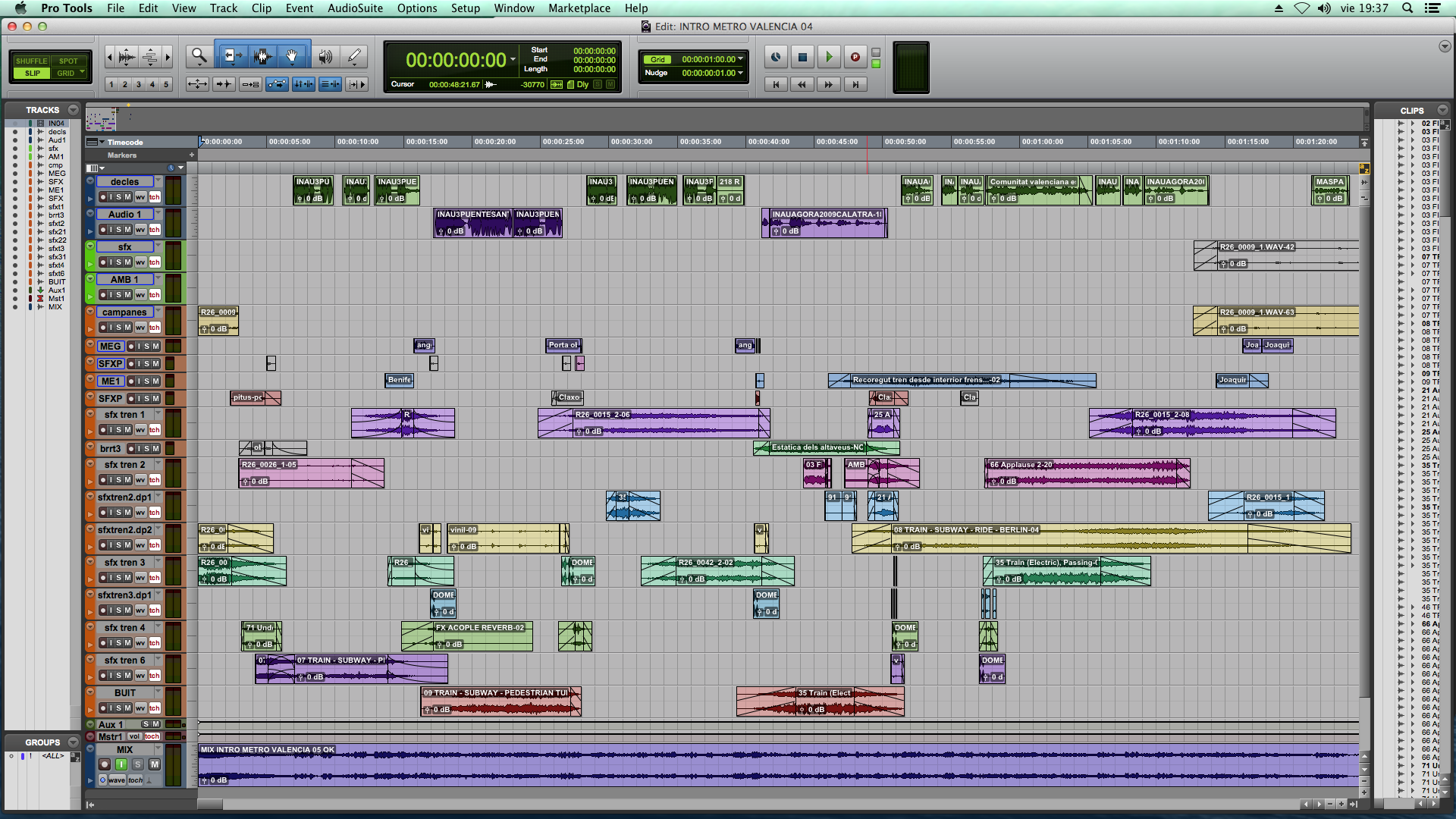Enable Shuffle edit mode
This screenshot has height=819, width=1456.
[x=31, y=61]
